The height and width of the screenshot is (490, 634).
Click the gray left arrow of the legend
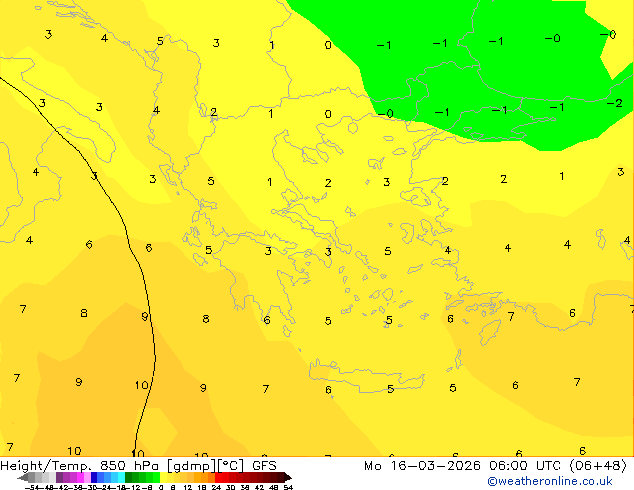click(23, 477)
